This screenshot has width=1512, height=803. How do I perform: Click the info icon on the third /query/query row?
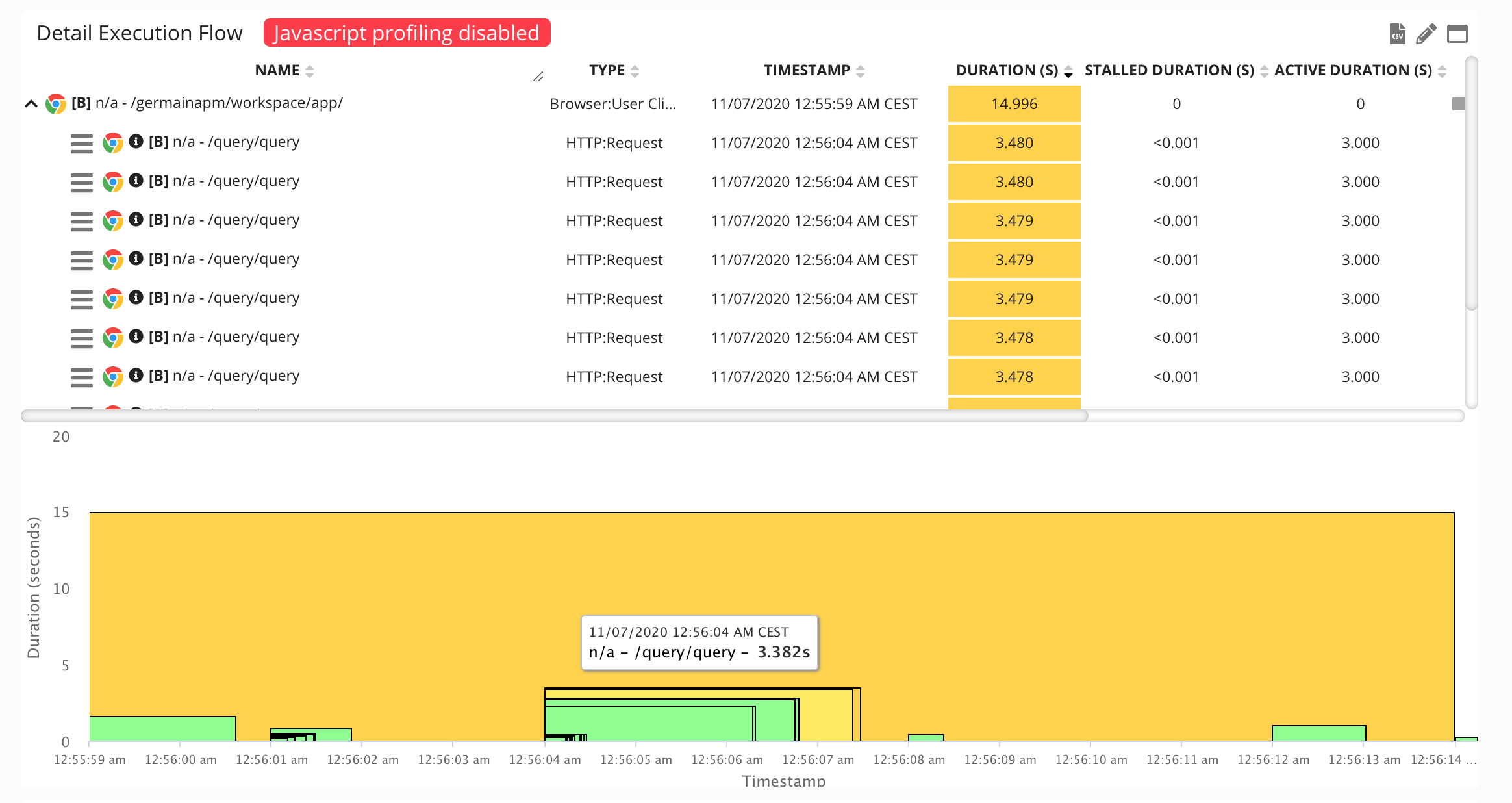pyautogui.click(x=136, y=220)
